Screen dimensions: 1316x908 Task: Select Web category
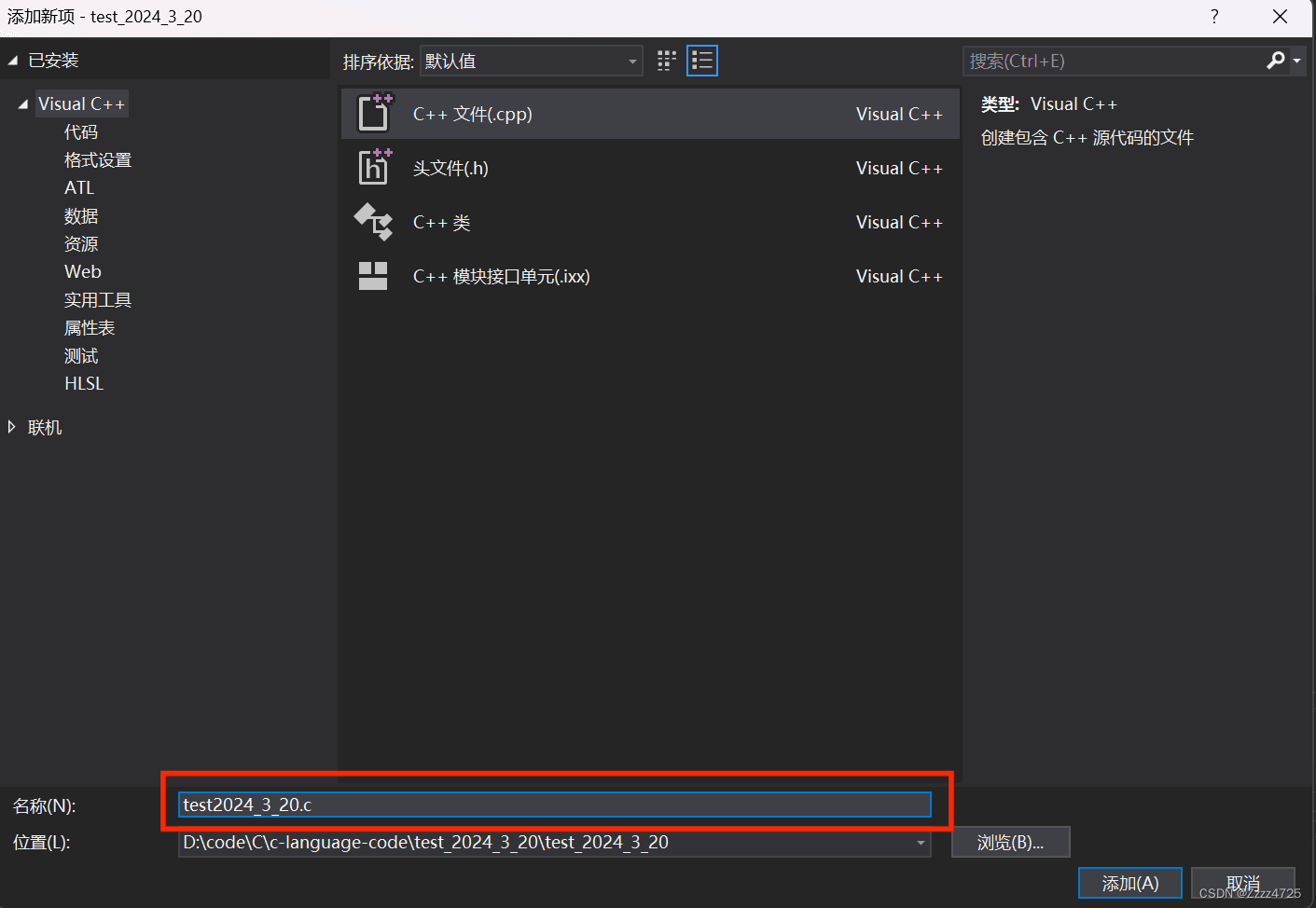[x=83, y=272]
